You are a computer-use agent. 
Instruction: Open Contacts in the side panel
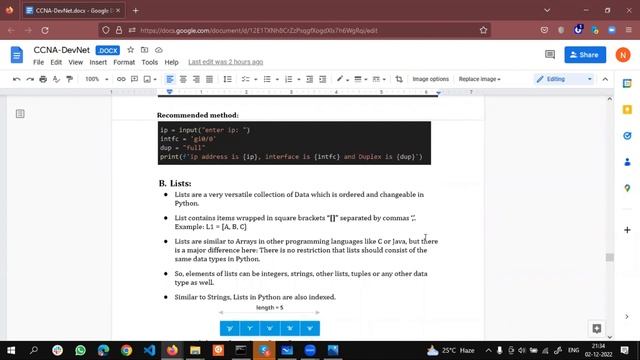(627, 162)
